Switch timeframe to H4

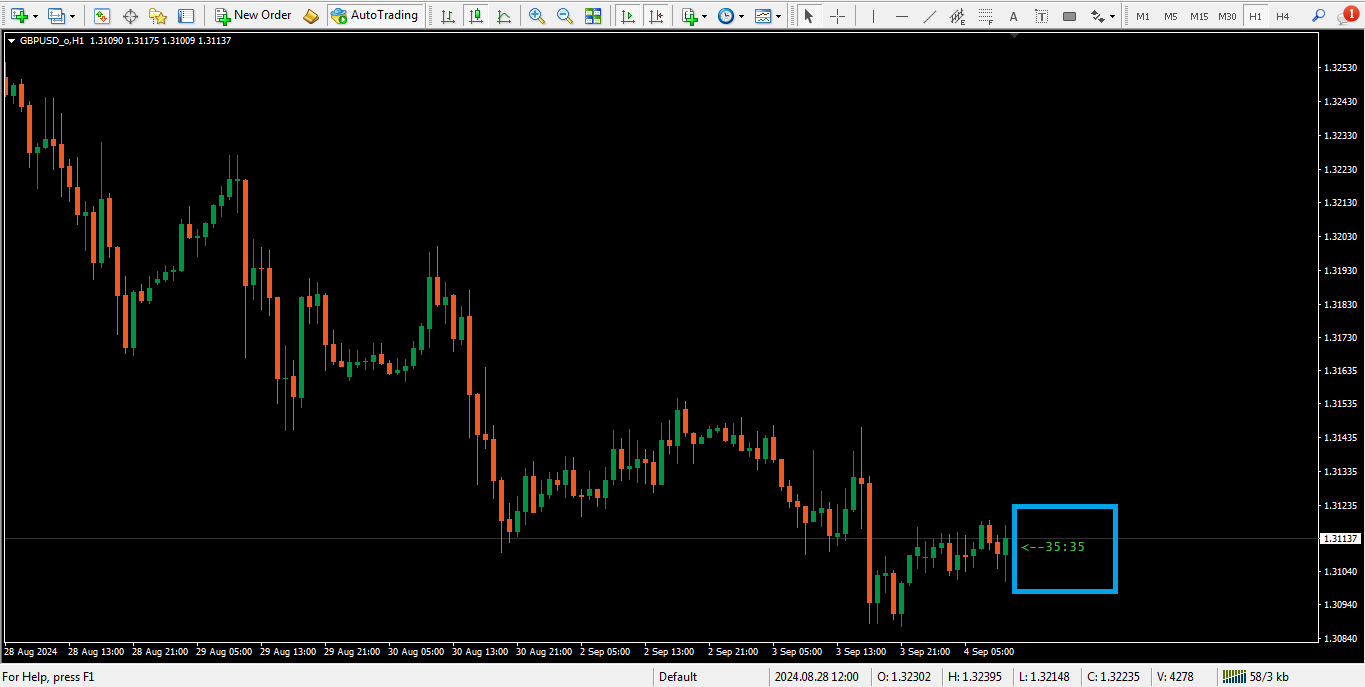(1282, 17)
